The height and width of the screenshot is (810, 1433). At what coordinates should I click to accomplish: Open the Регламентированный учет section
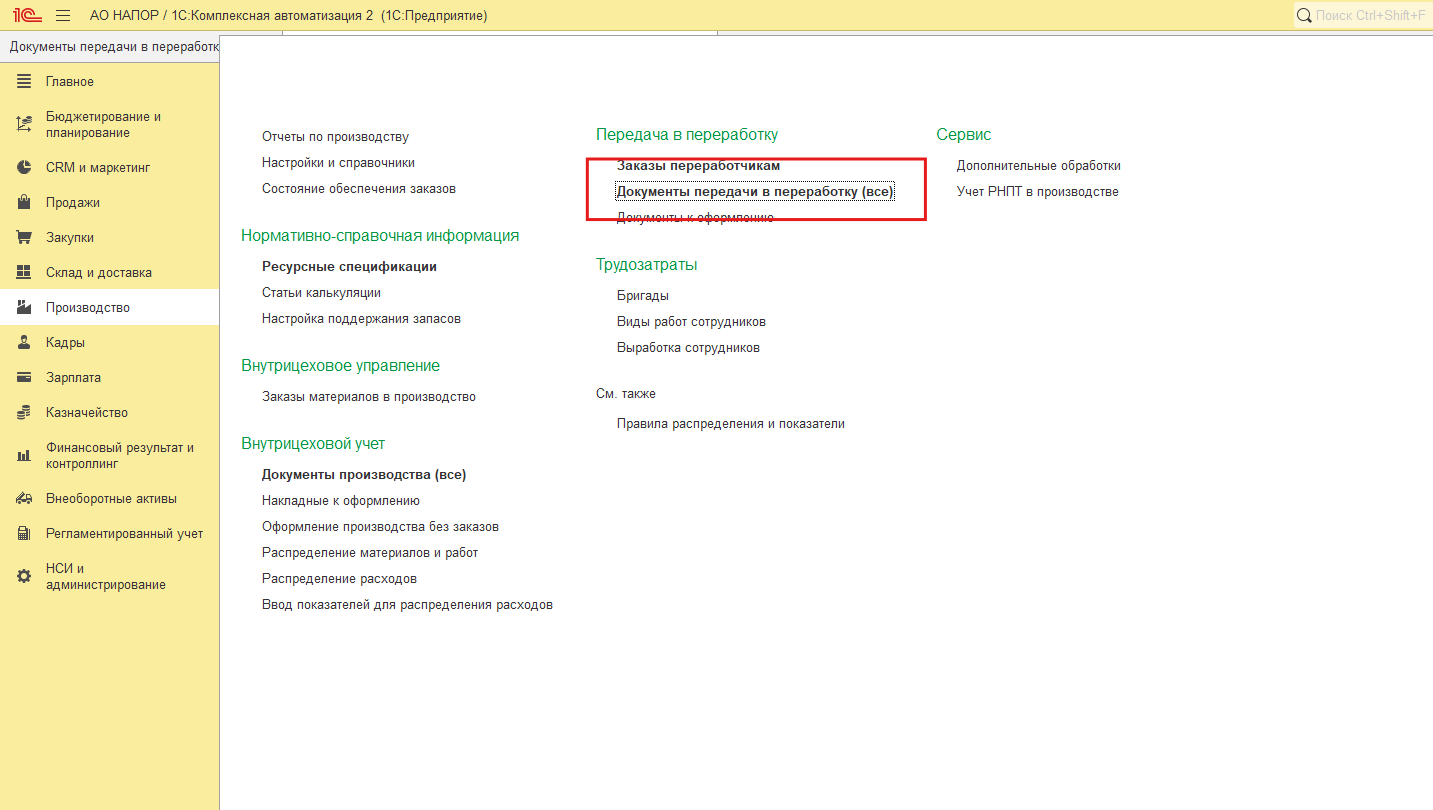coord(124,534)
